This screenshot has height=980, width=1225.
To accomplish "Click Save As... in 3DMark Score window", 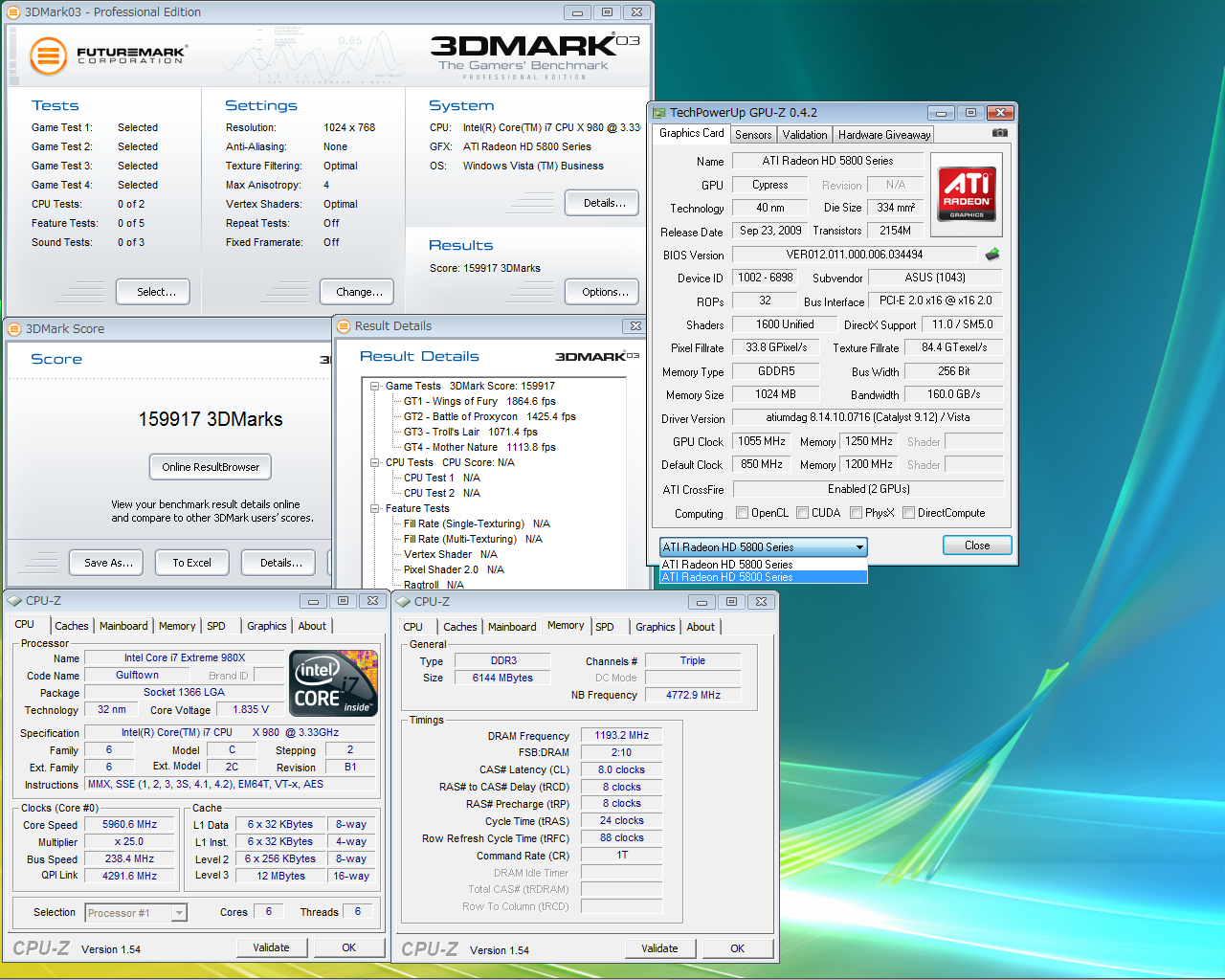I will click(106, 563).
